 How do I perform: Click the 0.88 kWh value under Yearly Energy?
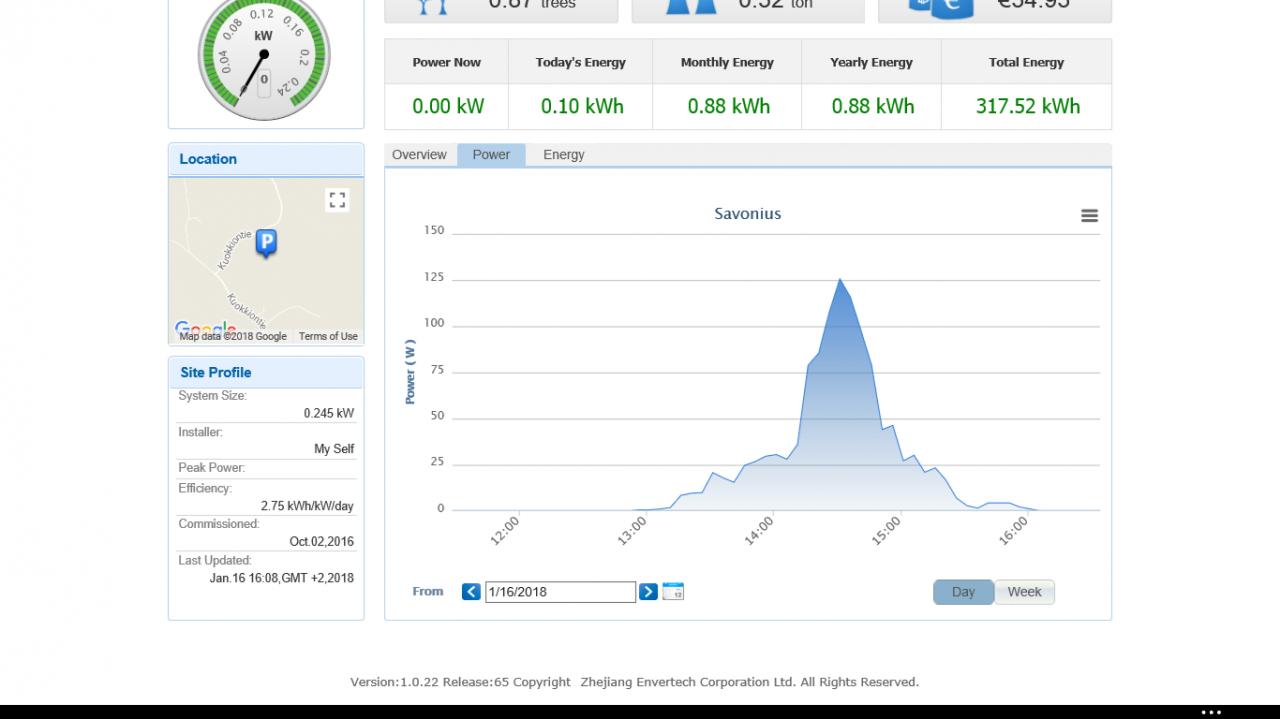click(872, 106)
